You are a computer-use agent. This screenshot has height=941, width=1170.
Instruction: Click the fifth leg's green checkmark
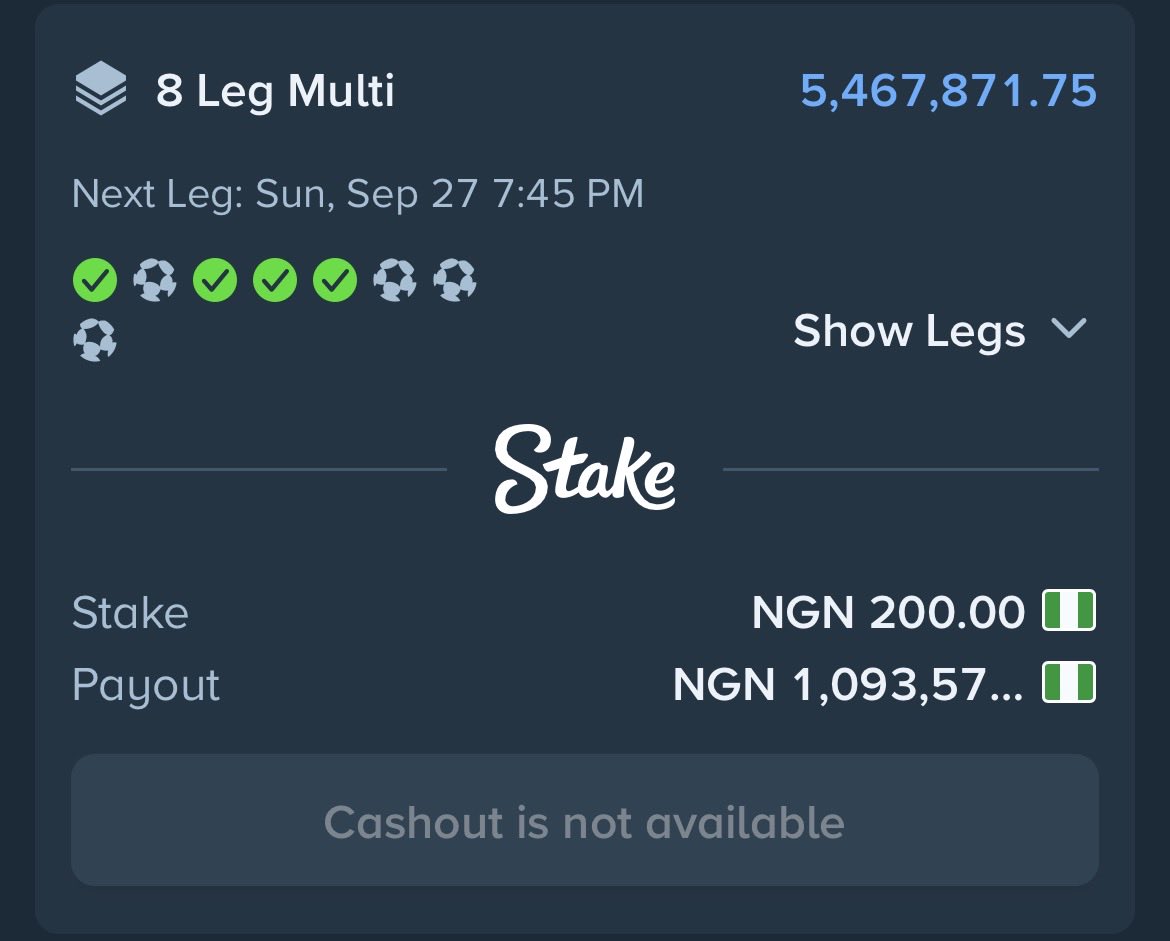335,280
